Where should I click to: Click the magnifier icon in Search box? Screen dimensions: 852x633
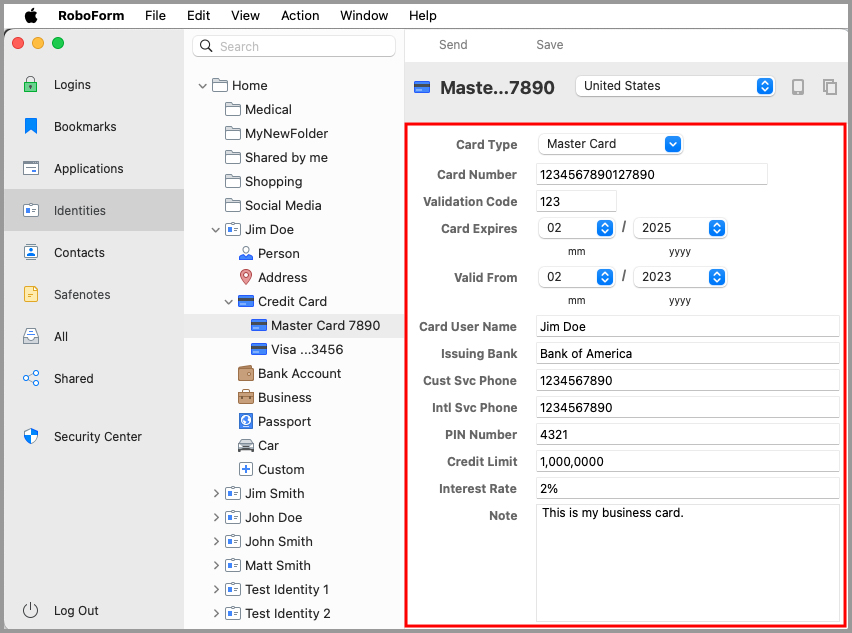206,46
